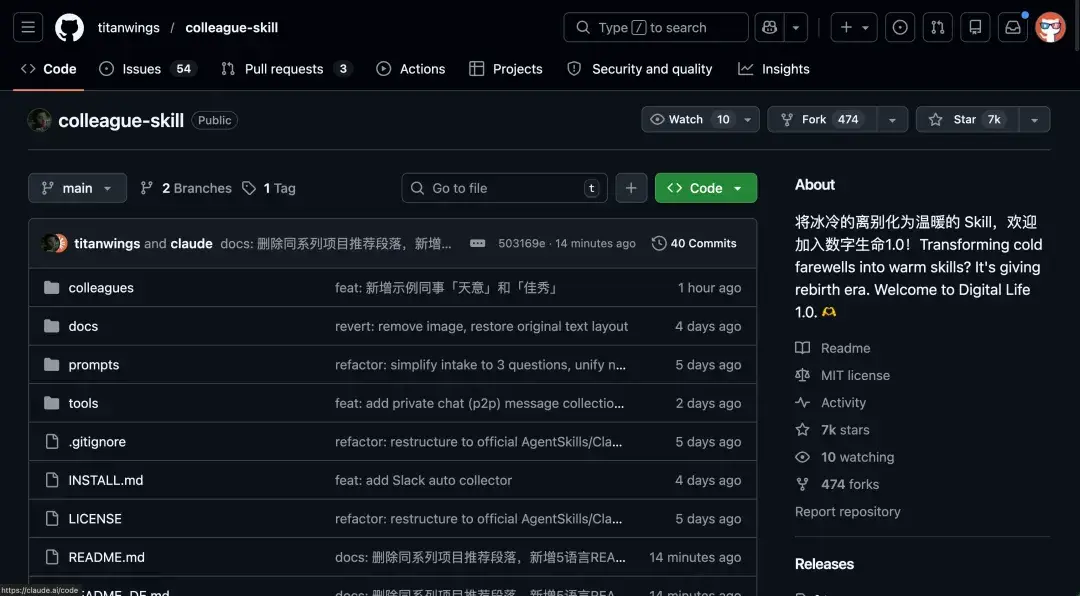
Task: Click the GitHub logo home icon
Action: [69, 28]
